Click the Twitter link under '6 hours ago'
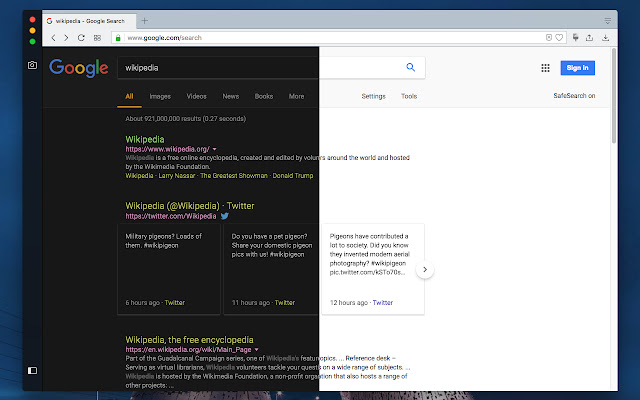This screenshot has width=640, height=400. point(175,302)
